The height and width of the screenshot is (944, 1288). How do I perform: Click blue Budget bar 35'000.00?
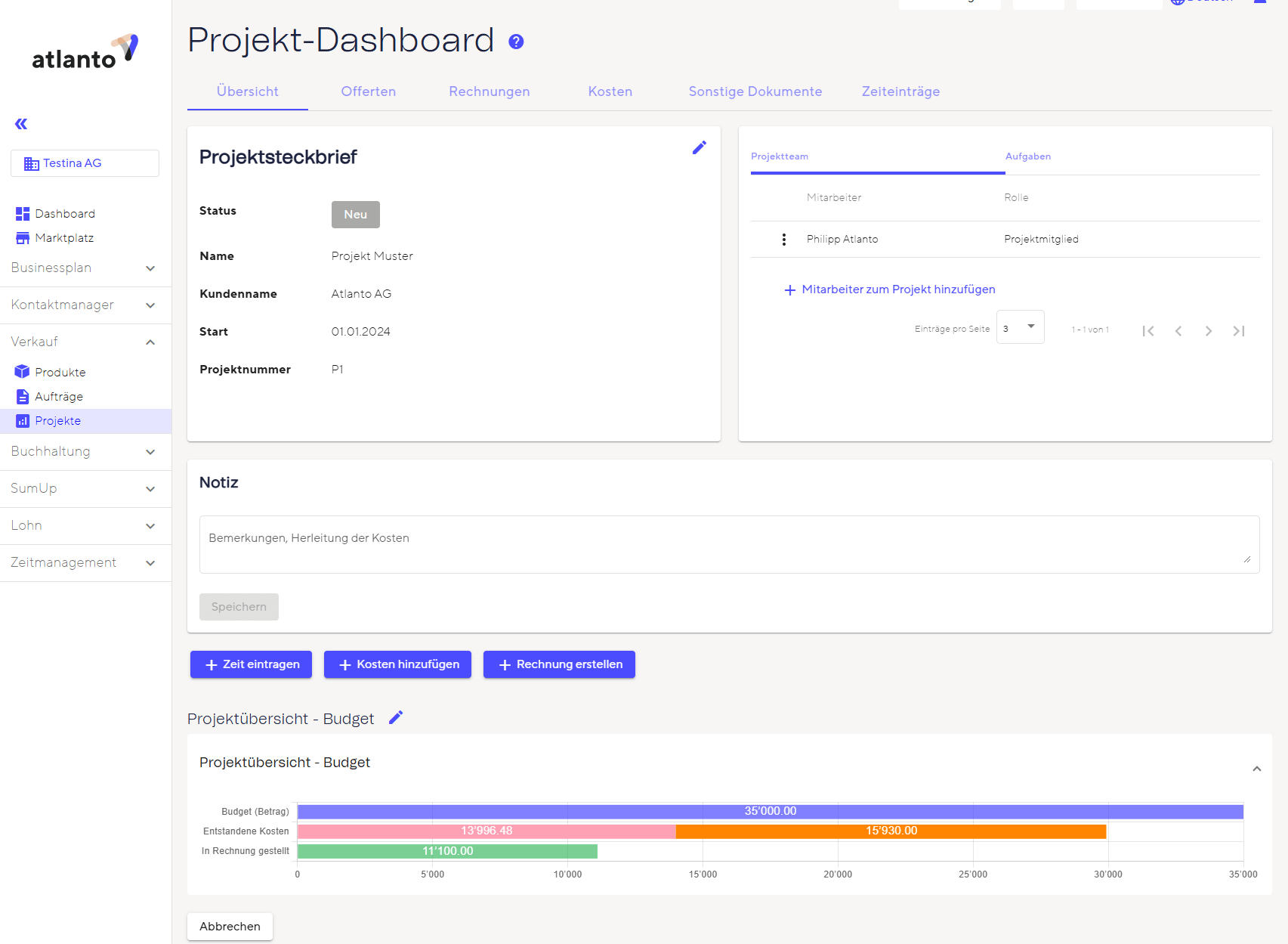point(771,812)
